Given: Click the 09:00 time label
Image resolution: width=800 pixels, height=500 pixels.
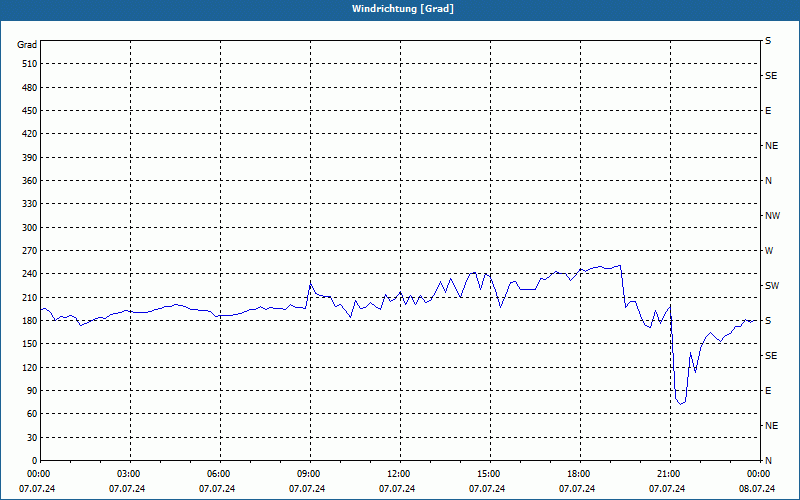Looking at the screenshot, I should coord(308,474).
